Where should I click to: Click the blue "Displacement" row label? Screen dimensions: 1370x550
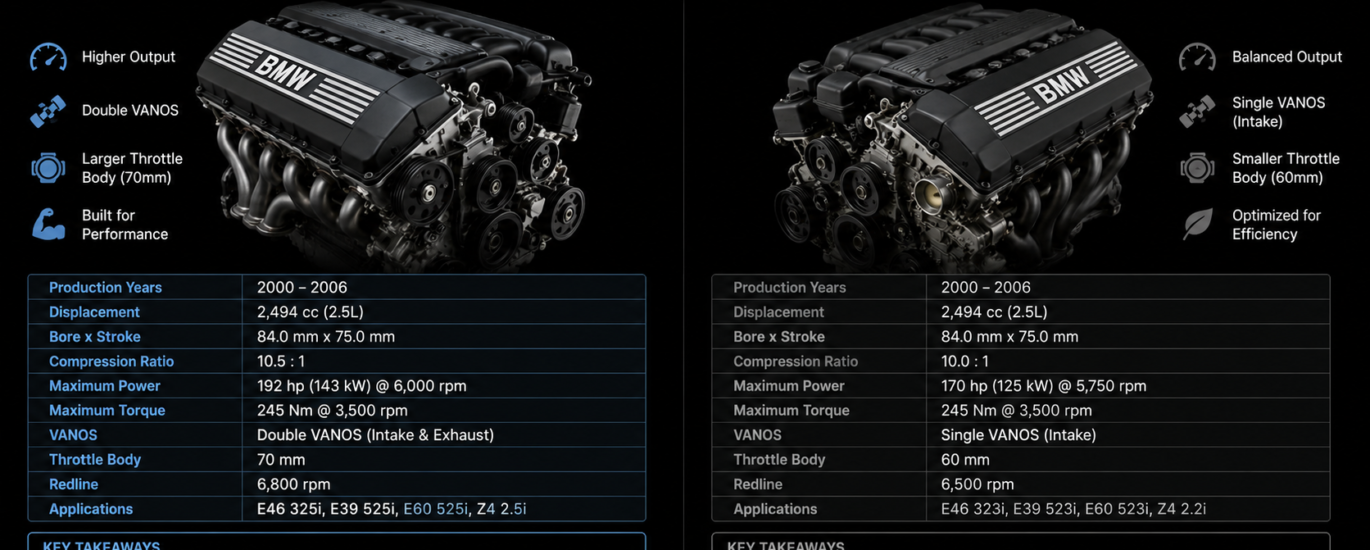point(94,312)
